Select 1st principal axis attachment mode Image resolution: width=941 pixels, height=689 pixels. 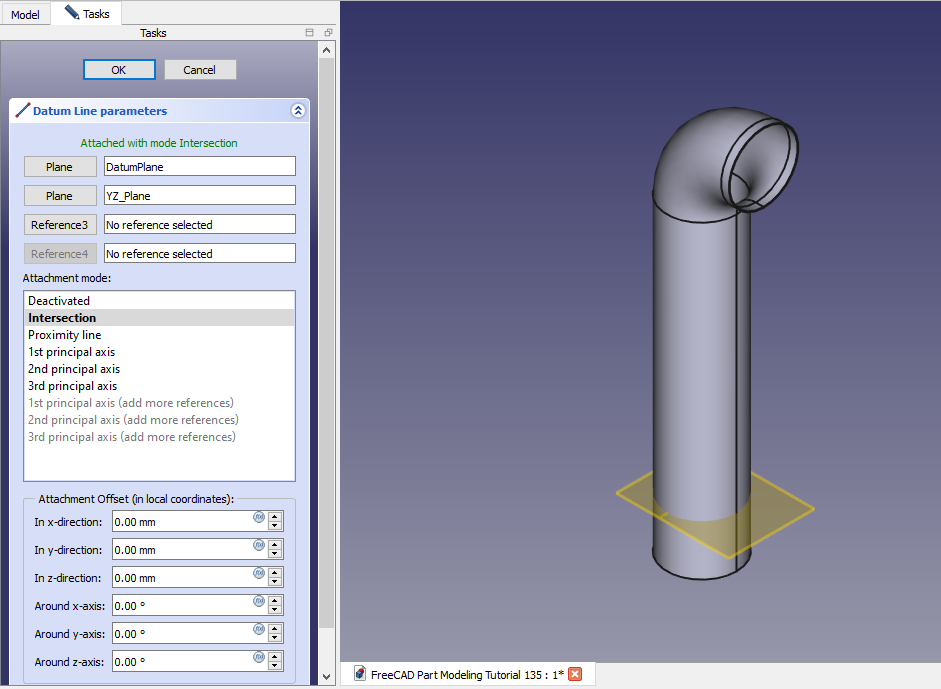click(x=71, y=352)
